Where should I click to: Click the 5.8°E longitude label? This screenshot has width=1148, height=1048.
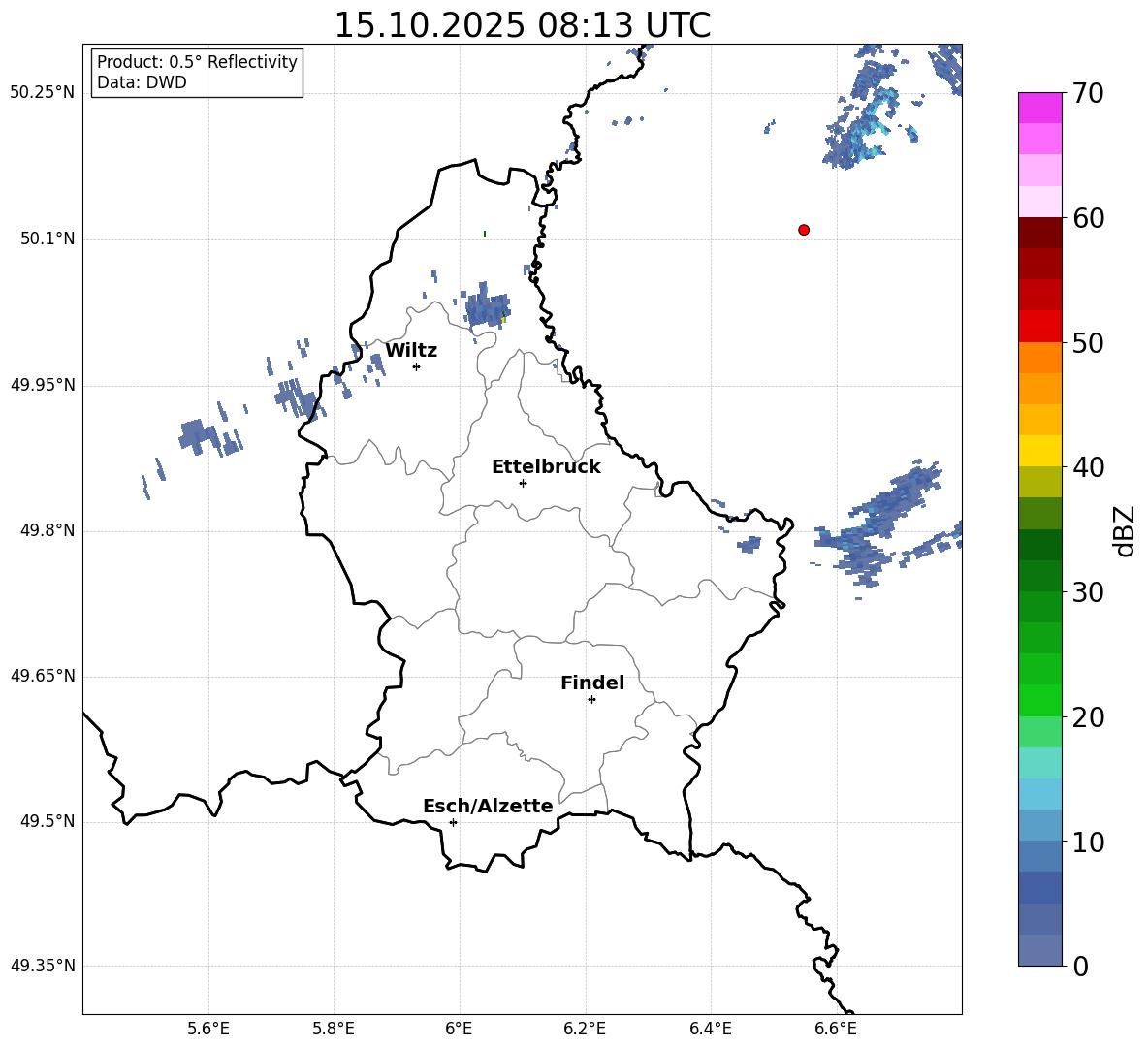334,1029
